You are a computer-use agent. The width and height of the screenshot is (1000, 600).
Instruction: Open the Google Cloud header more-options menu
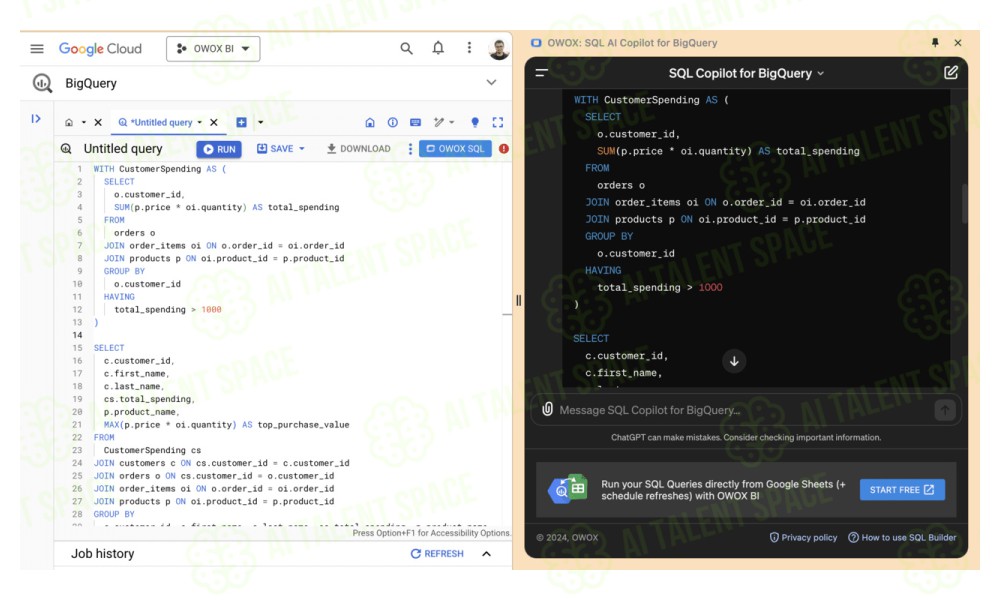pos(469,48)
